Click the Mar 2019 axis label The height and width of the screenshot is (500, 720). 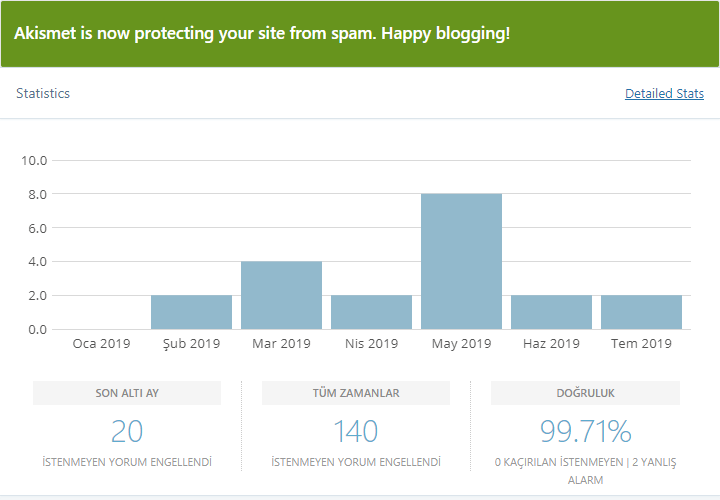tap(281, 343)
